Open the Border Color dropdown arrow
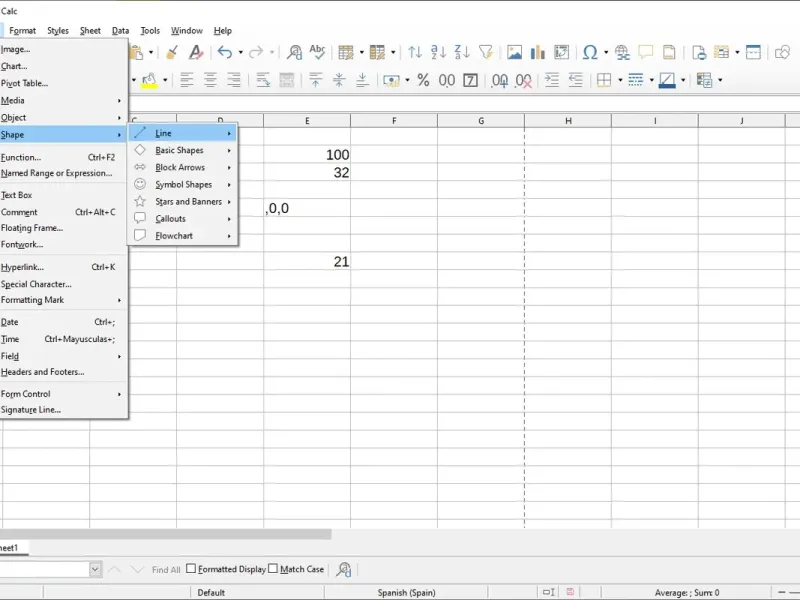 coord(683,80)
